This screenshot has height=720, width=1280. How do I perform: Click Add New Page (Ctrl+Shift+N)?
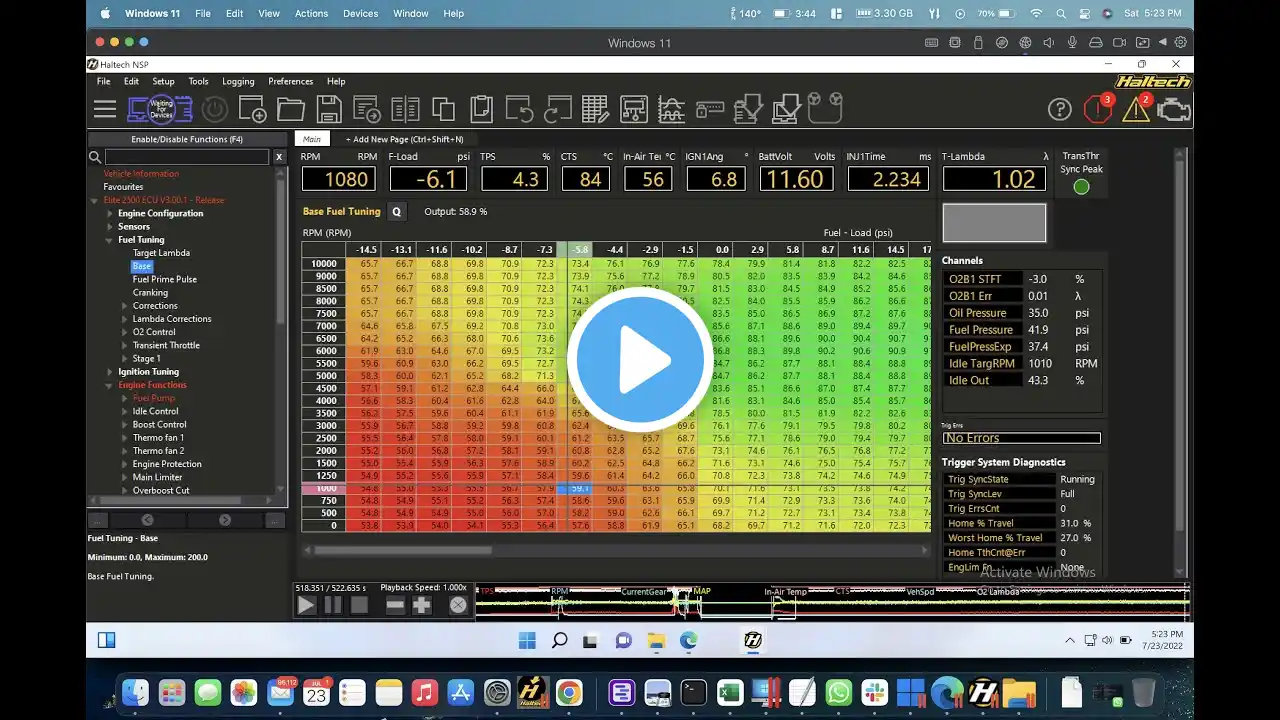point(404,139)
